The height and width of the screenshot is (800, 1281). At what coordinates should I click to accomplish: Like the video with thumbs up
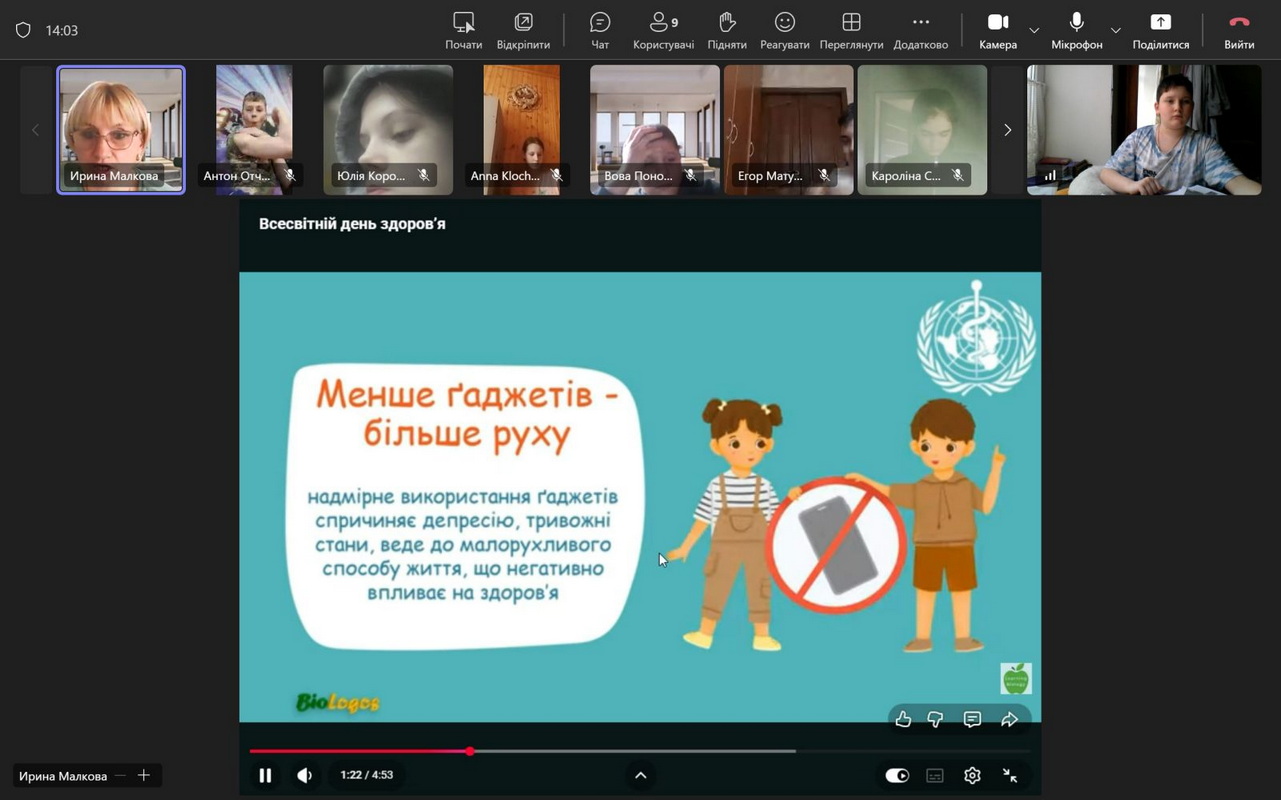(x=903, y=719)
